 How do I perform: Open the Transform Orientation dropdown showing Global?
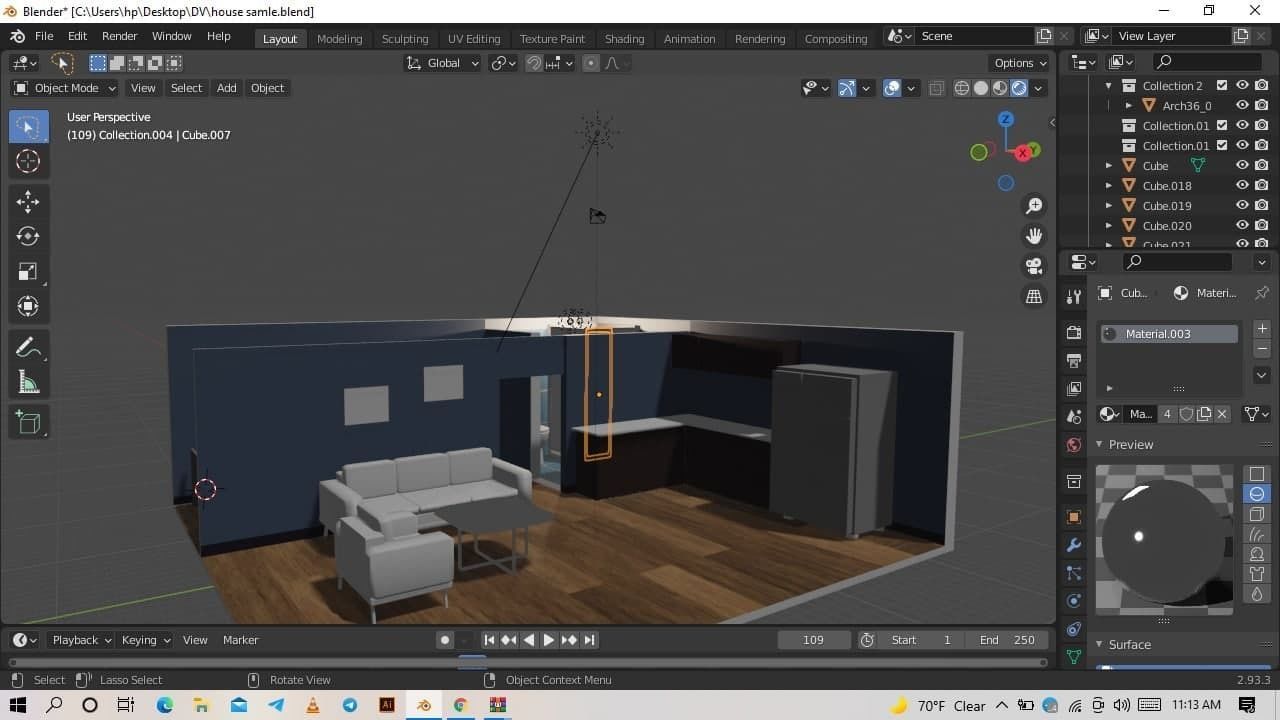coord(443,63)
